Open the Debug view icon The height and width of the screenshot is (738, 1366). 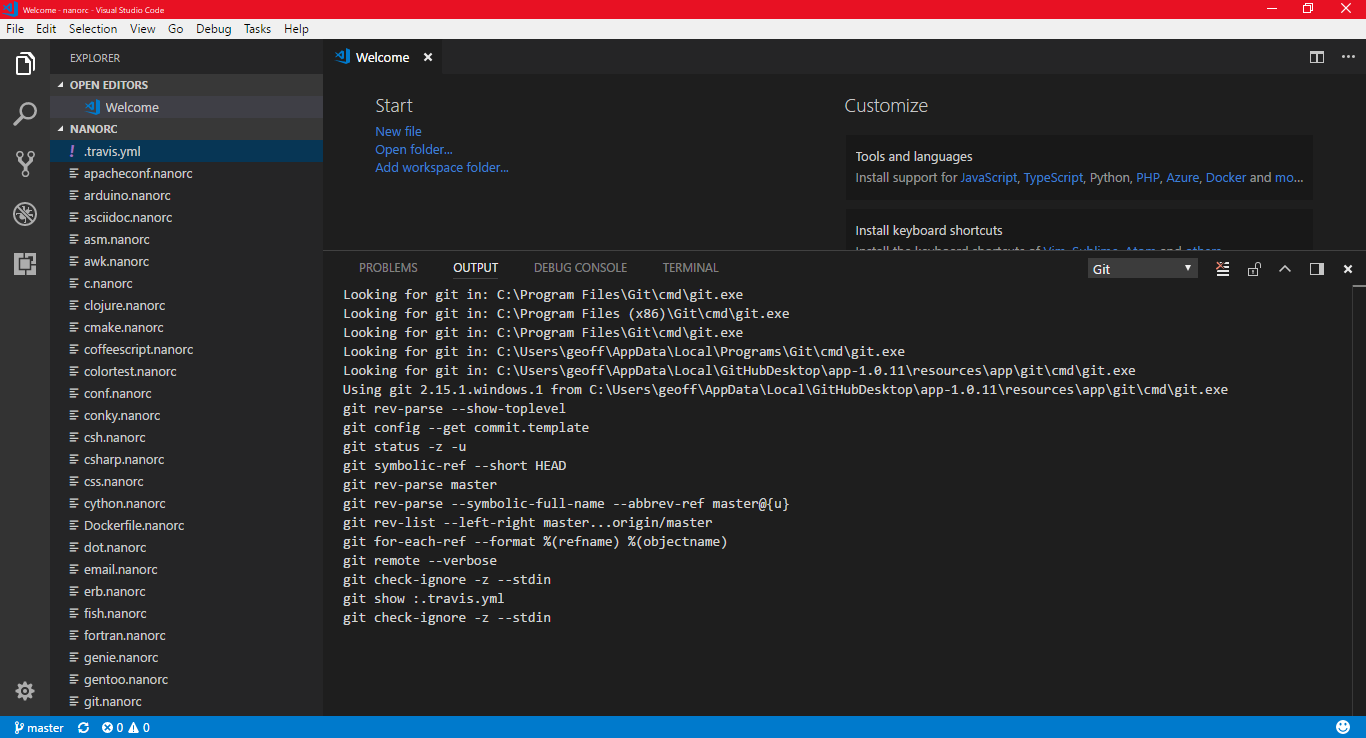[25, 214]
